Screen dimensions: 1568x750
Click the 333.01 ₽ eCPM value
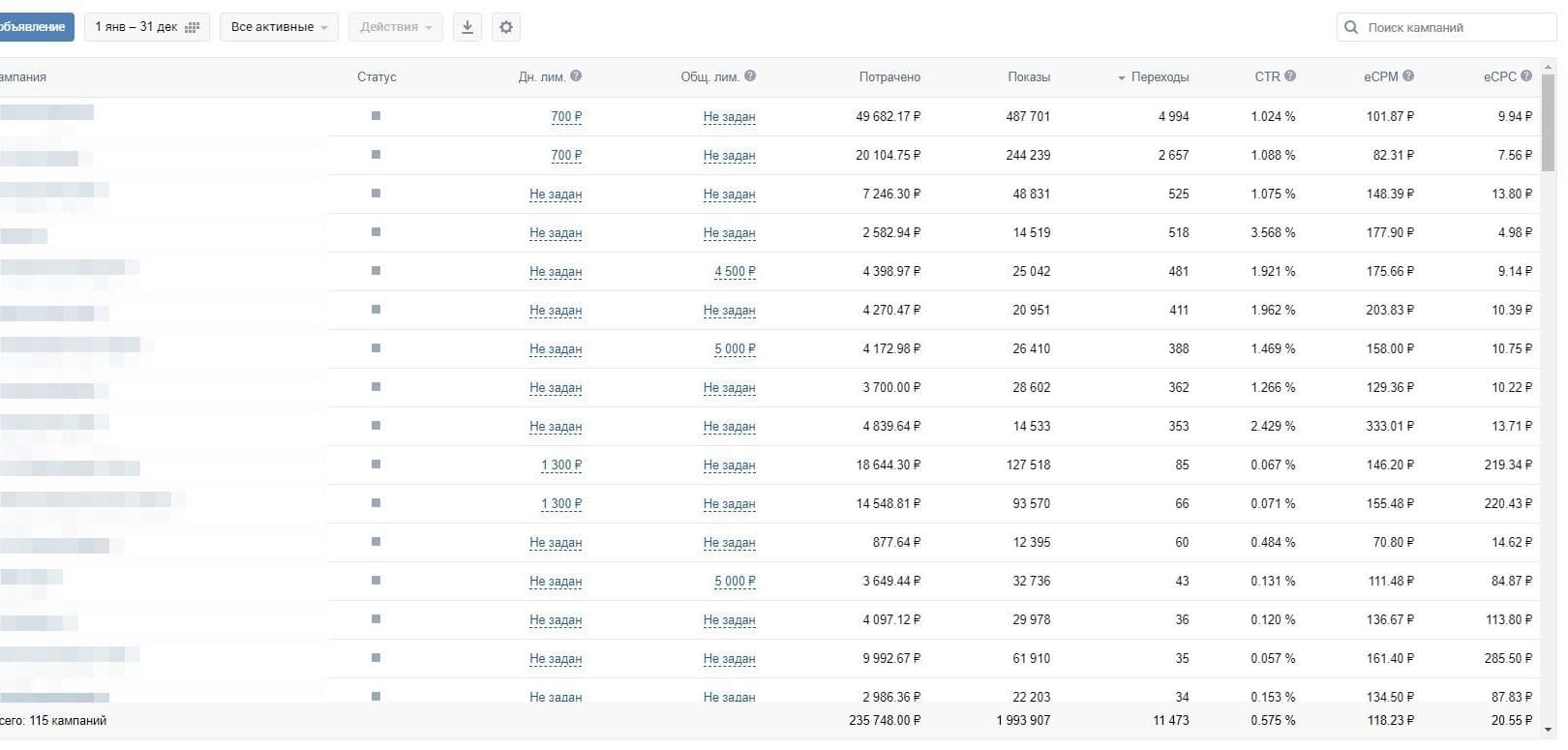tap(1390, 426)
